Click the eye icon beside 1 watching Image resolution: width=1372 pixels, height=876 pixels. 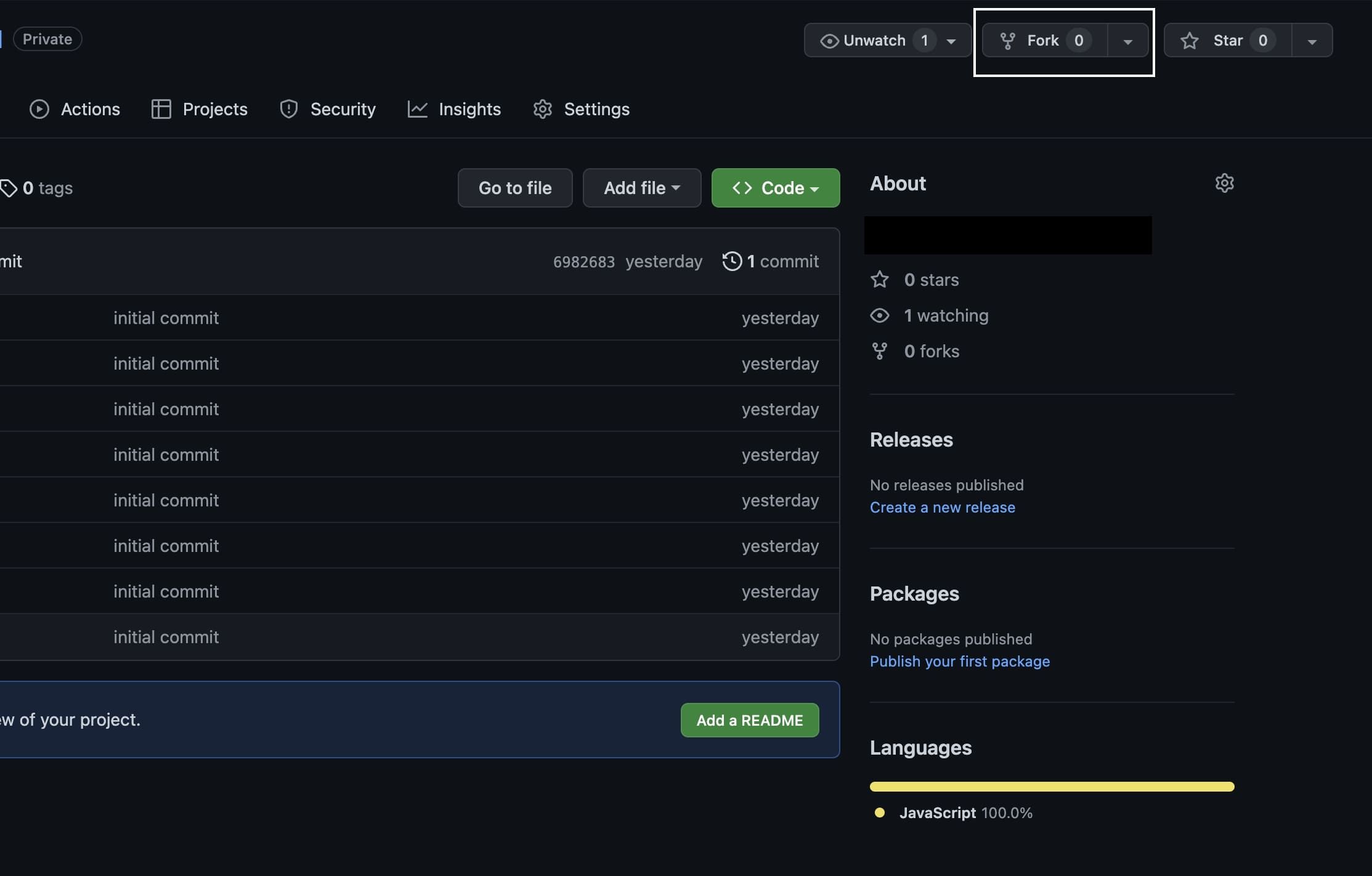(x=880, y=315)
